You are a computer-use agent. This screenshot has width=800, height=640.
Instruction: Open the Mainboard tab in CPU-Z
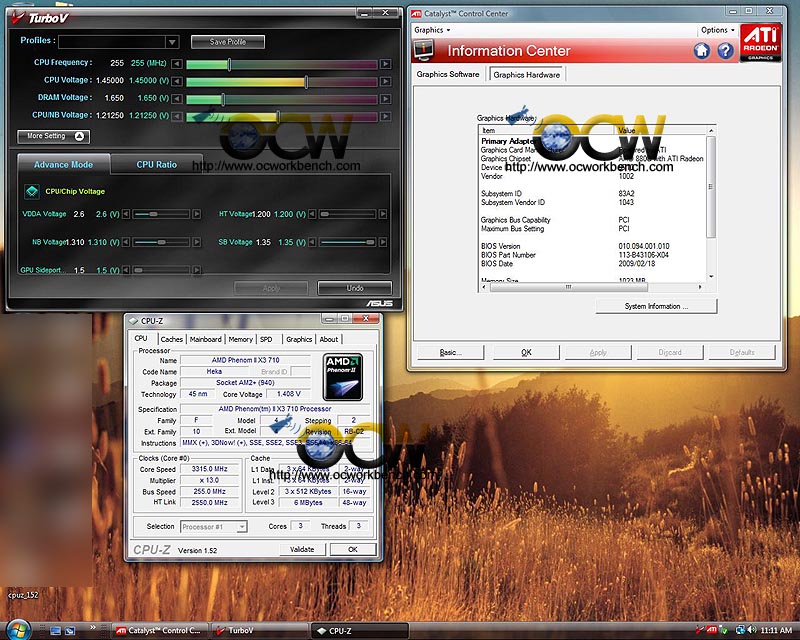(206, 339)
